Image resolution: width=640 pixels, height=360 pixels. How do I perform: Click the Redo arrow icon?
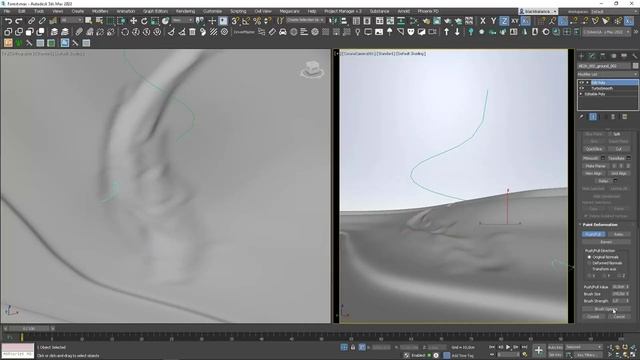[19, 21]
